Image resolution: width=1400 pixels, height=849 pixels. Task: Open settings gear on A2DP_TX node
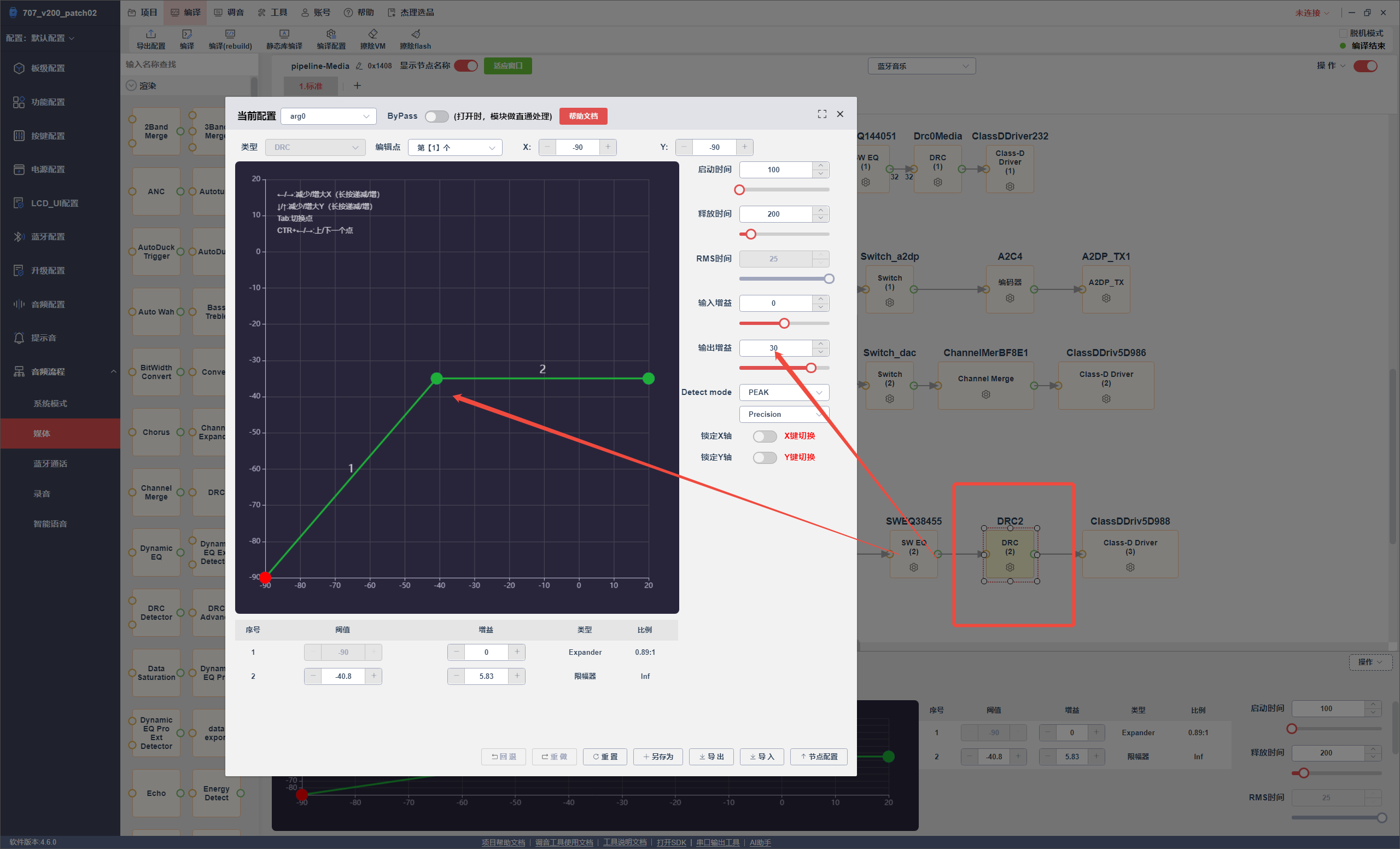pos(1106,298)
